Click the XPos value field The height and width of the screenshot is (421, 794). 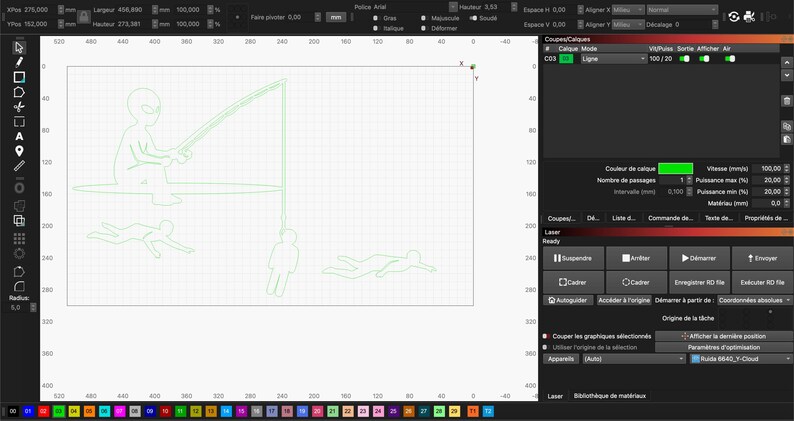(x=39, y=10)
